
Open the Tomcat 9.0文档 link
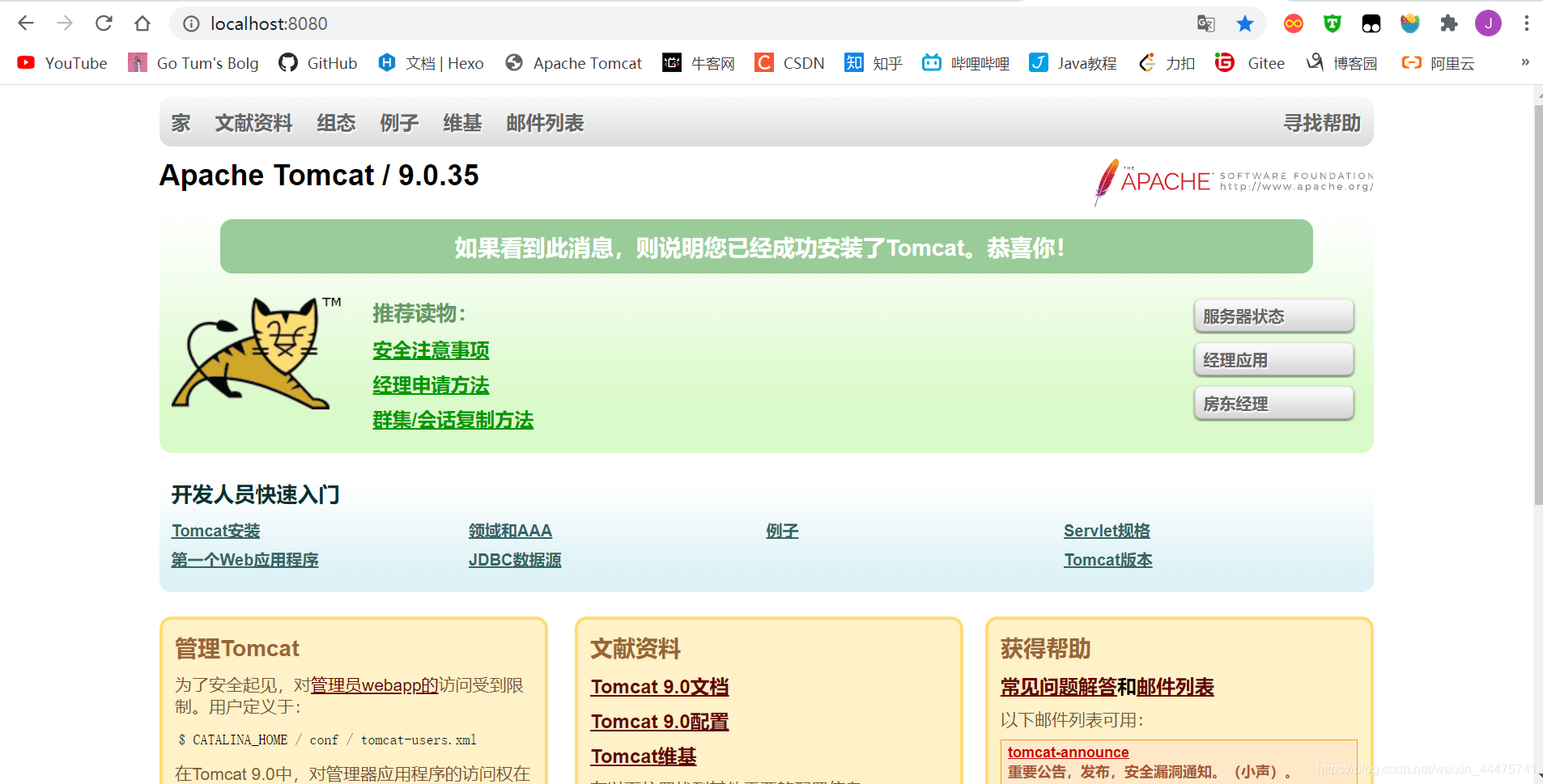660,687
